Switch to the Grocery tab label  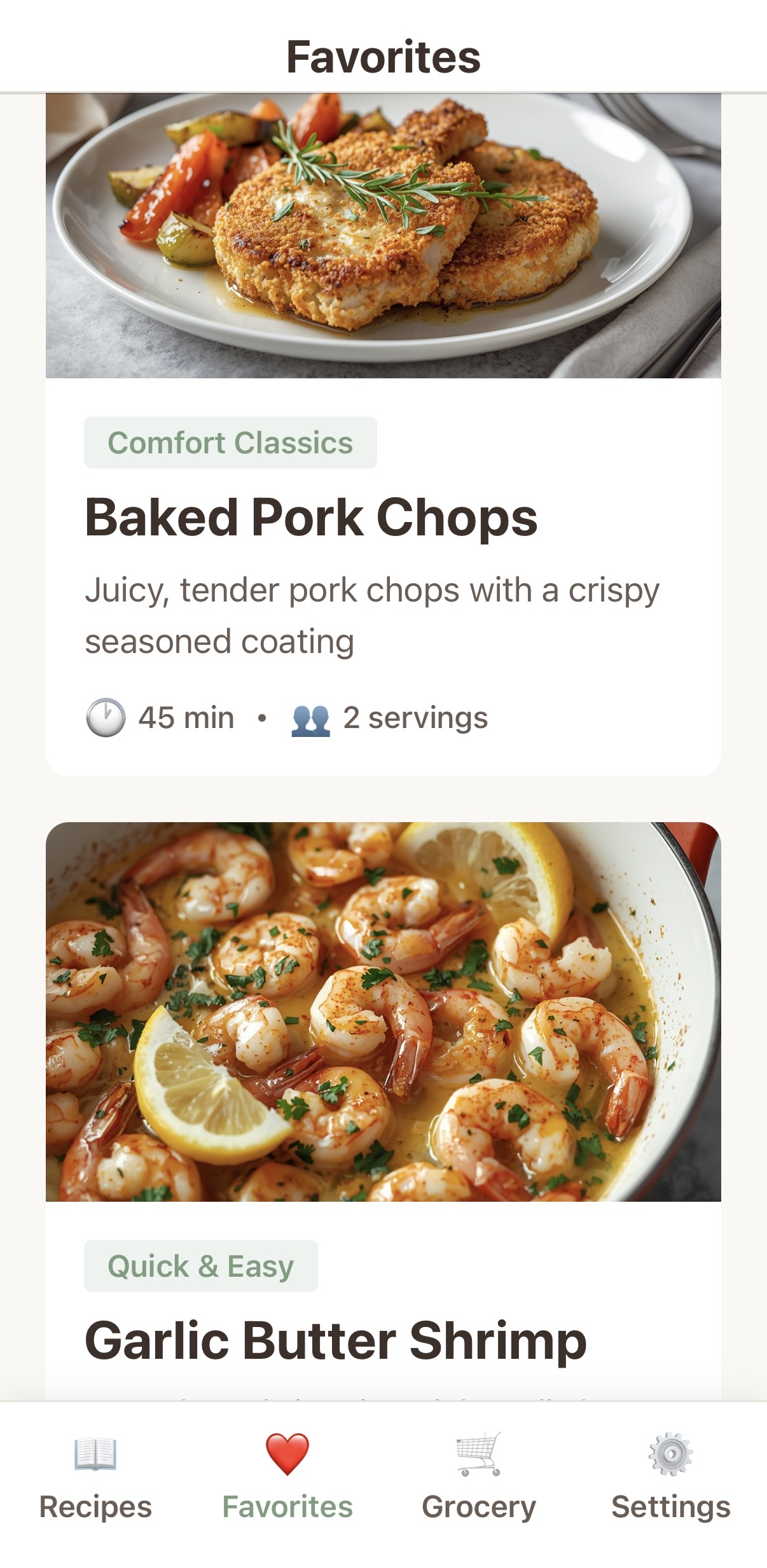[479, 1507]
